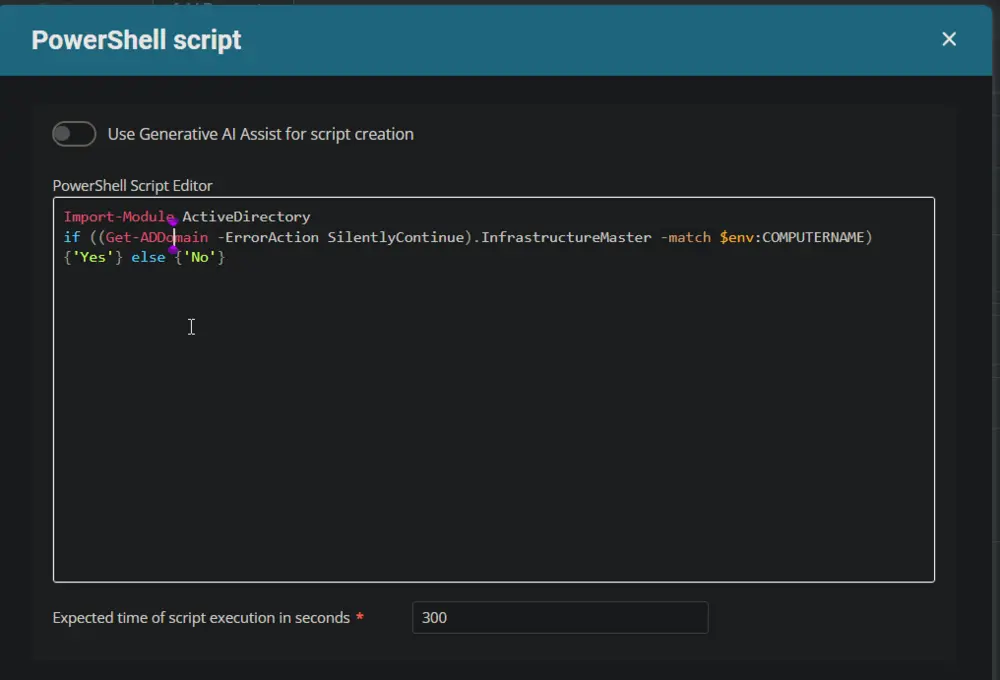Click the '-match' operator in the script
The height and width of the screenshot is (680, 1000).
click(686, 237)
